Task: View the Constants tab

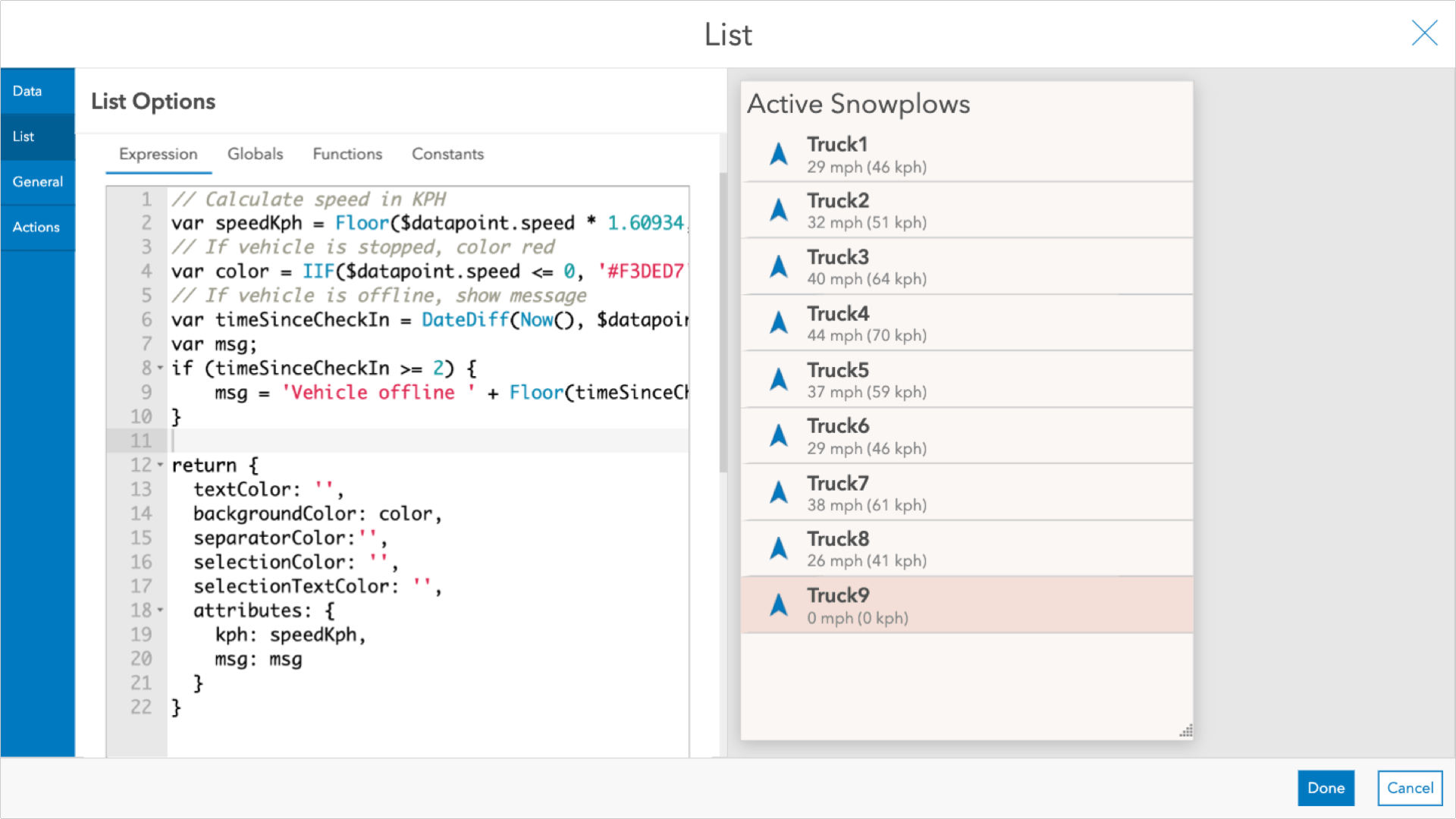Action: [x=447, y=154]
